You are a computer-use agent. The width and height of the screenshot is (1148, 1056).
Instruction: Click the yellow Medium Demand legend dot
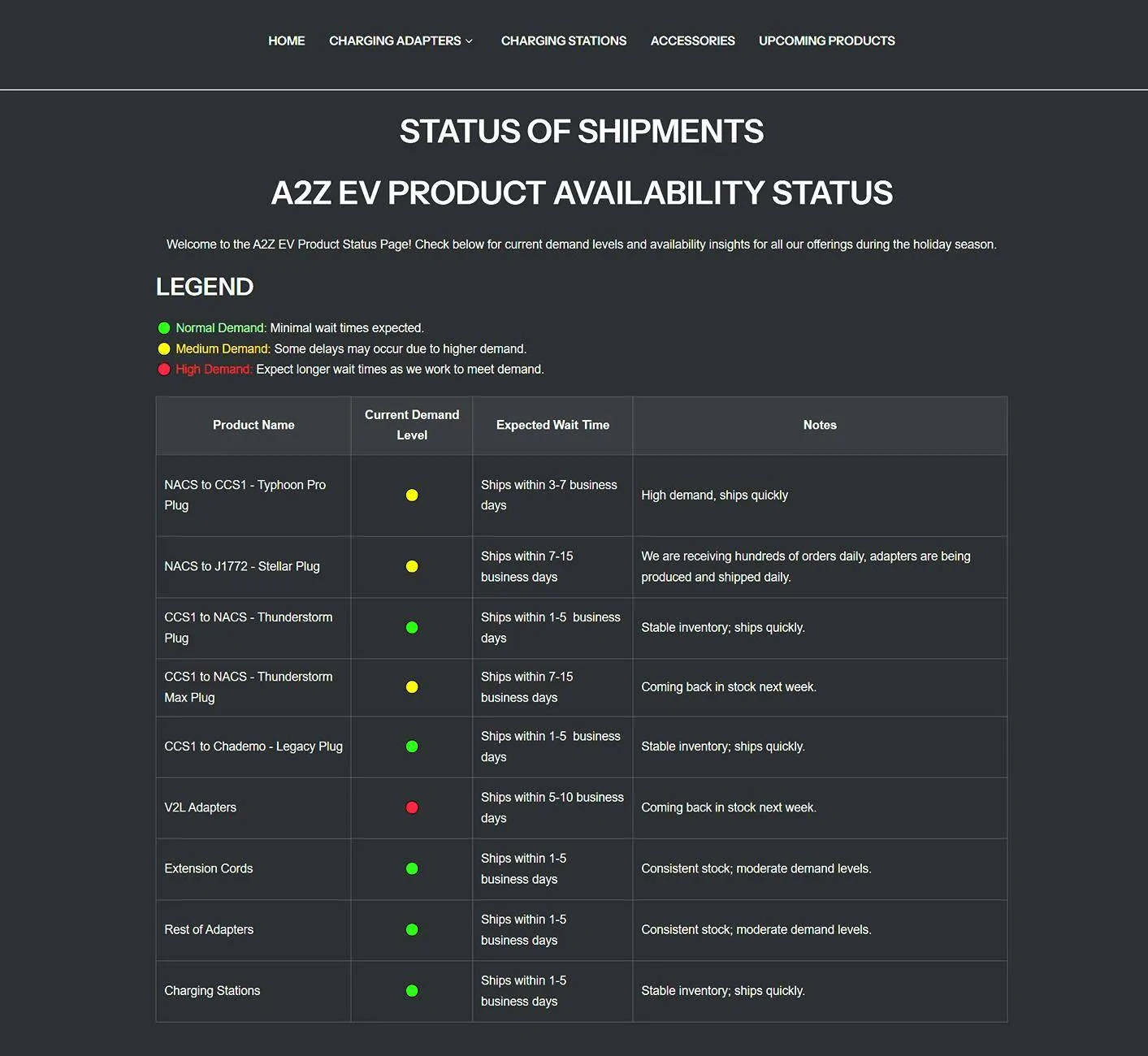[164, 349]
